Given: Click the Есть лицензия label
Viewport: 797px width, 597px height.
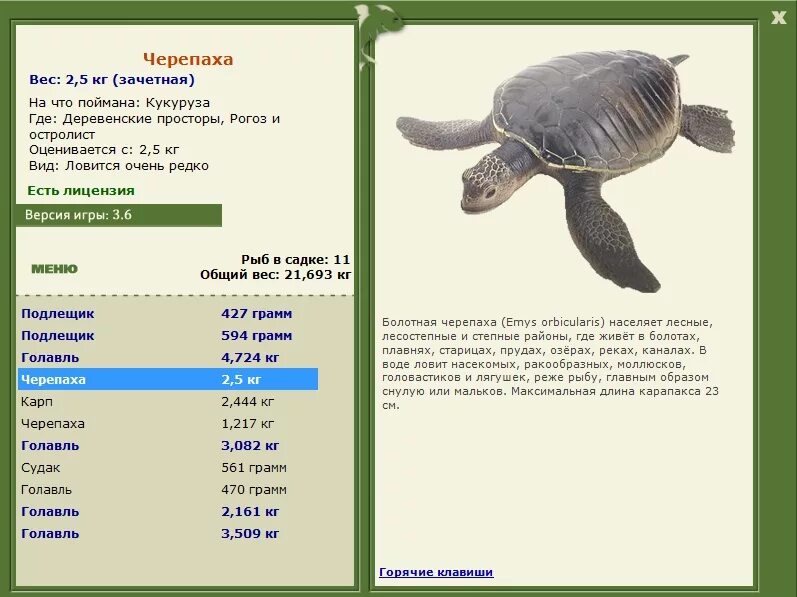Looking at the screenshot, I should [81, 191].
